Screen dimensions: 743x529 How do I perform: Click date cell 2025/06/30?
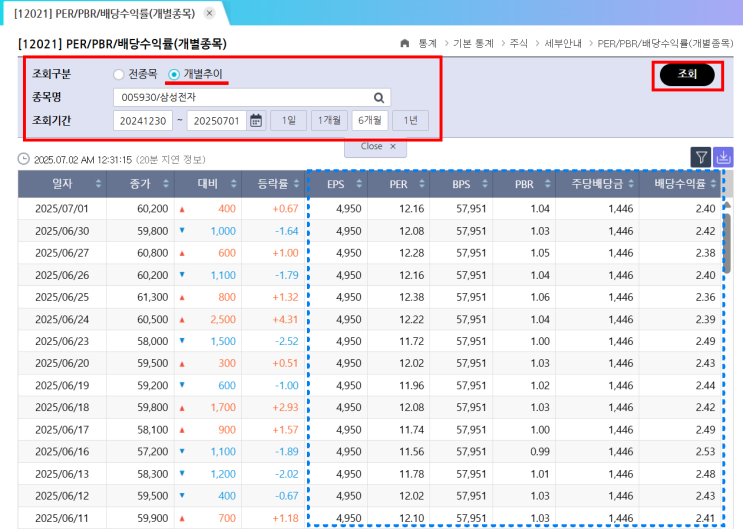click(62, 231)
